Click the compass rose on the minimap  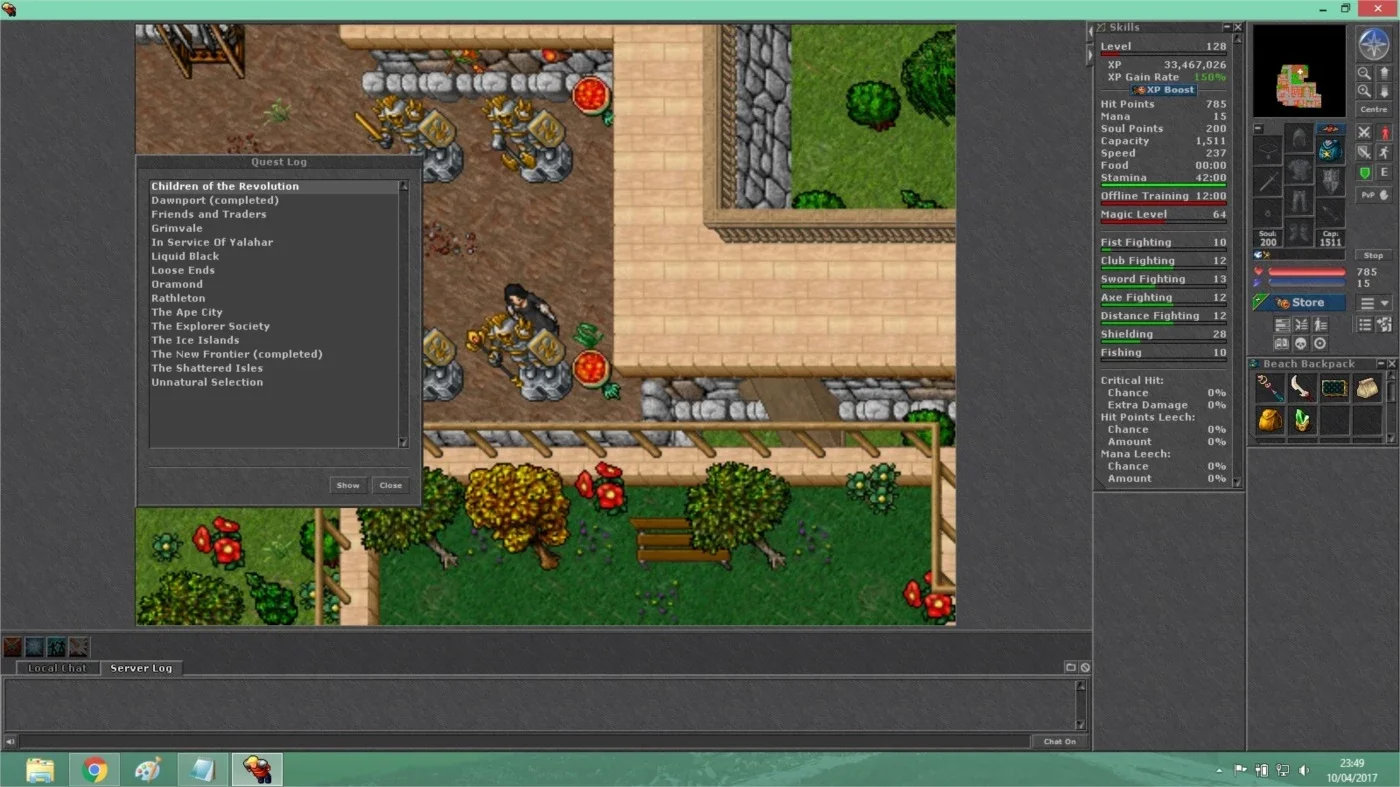point(1374,44)
